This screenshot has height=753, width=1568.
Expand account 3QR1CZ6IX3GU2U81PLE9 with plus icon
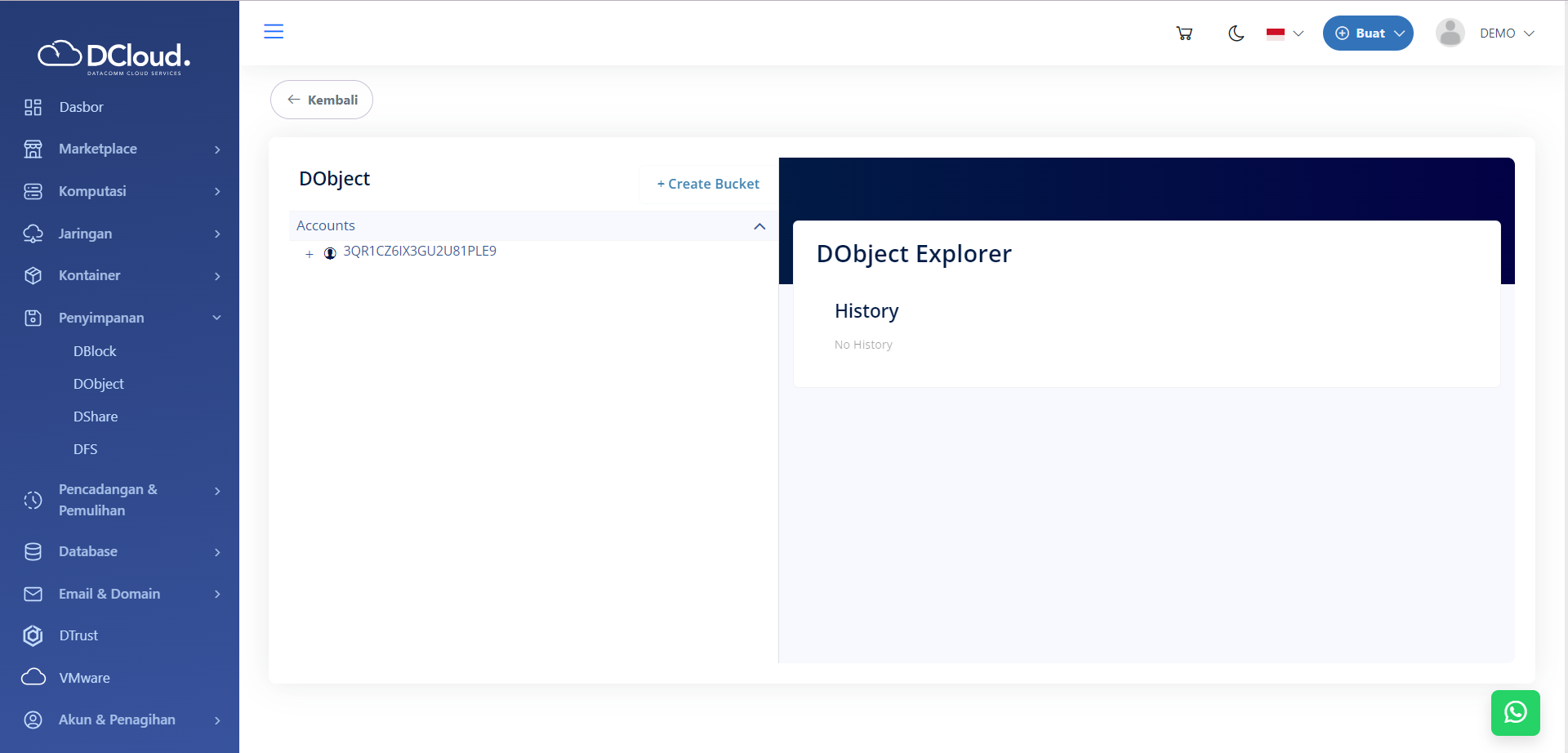click(x=310, y=254)
